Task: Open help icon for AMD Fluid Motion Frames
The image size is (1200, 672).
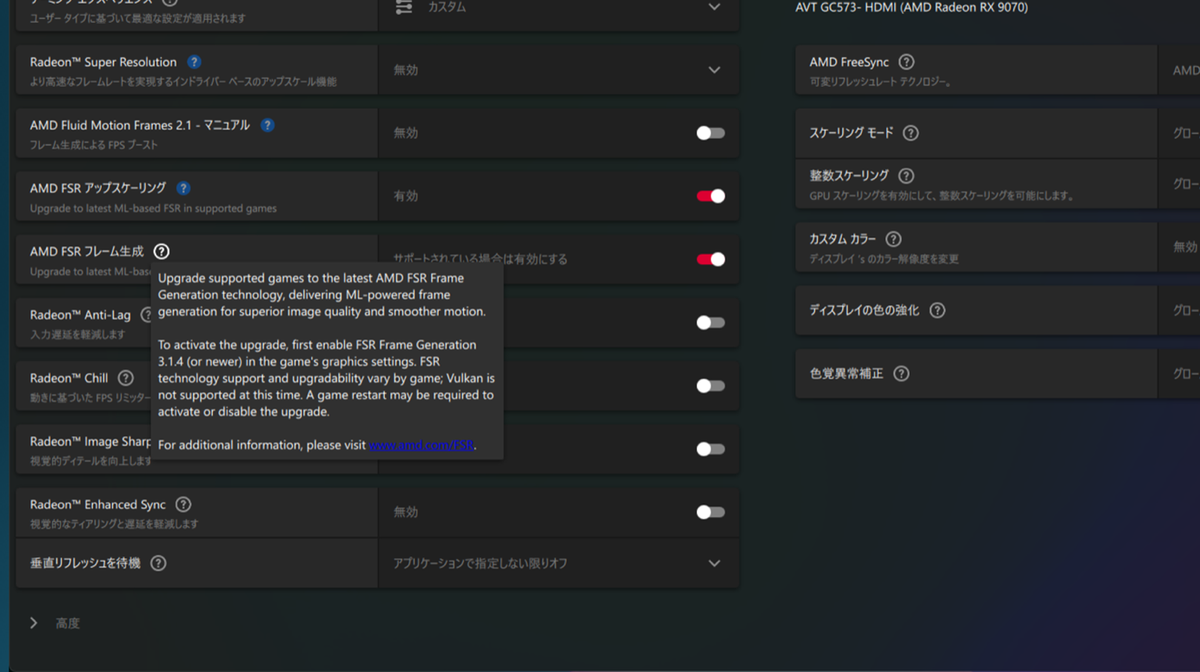Action: [x=267, y=125]
